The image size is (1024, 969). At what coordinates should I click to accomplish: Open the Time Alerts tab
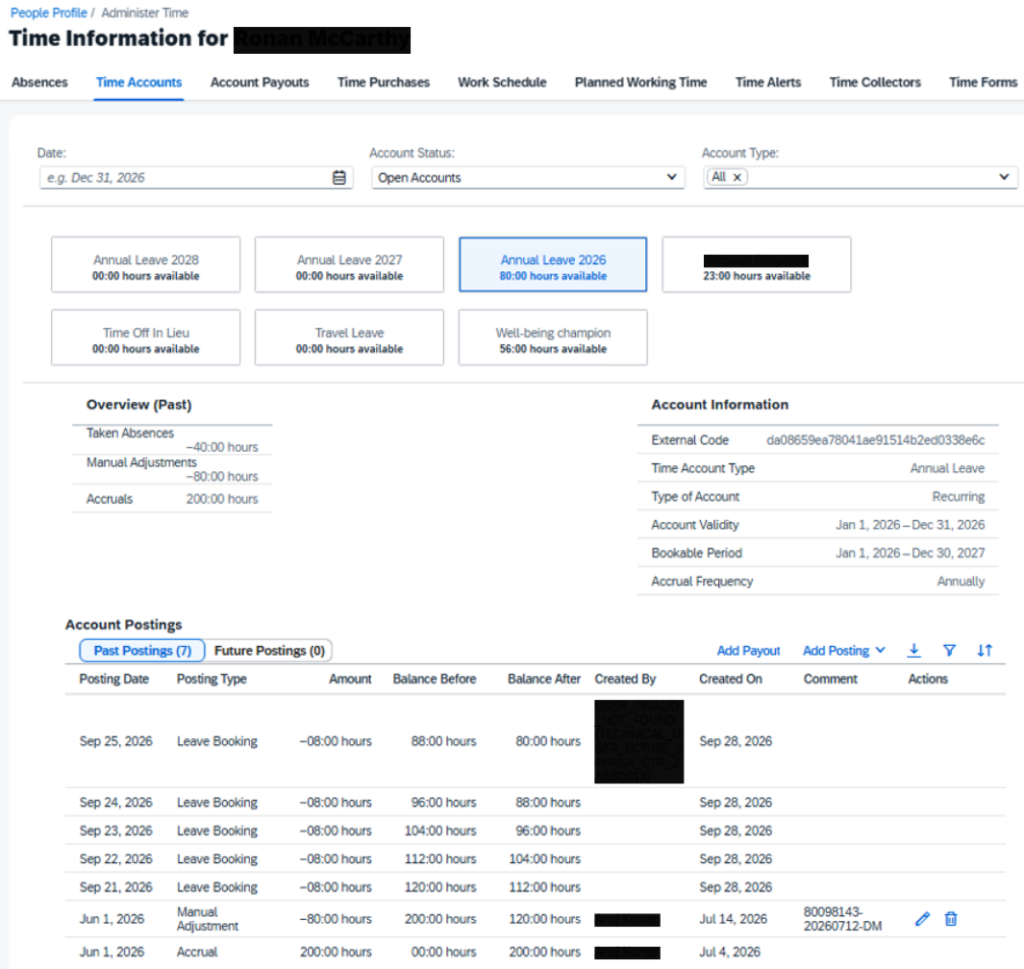point(768,82)
